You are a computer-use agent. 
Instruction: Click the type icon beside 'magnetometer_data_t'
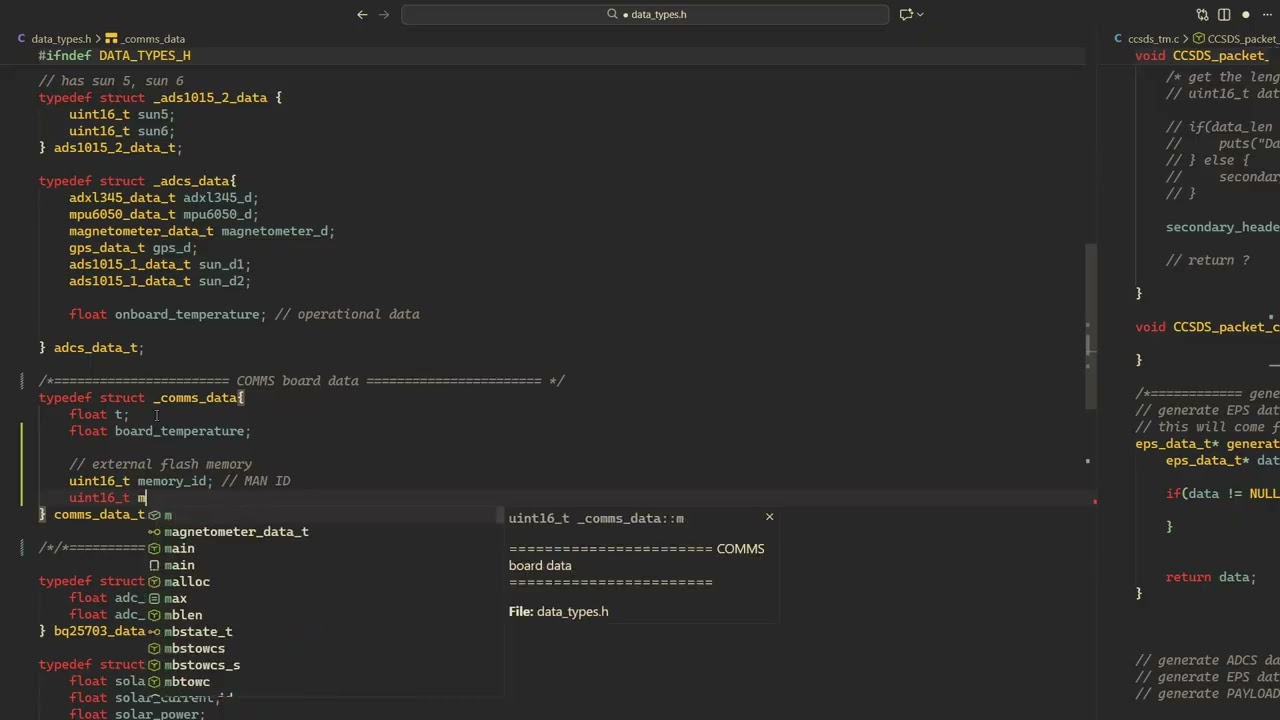coord(154,532)
